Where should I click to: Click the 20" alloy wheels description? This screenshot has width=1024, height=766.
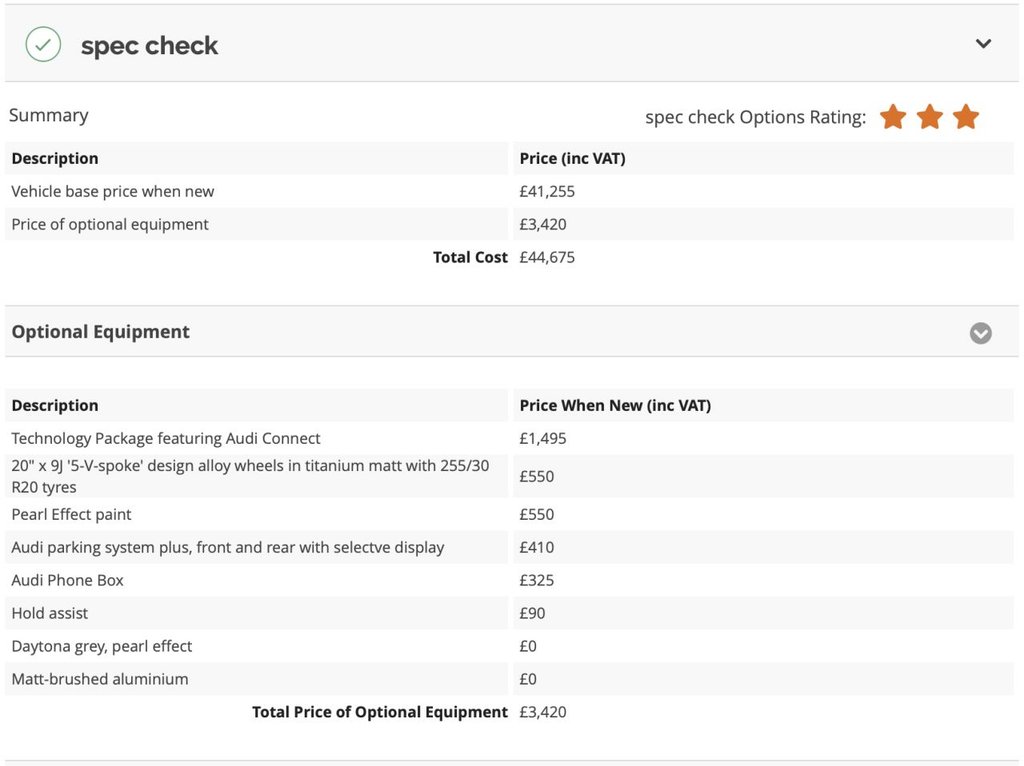pyautogui.click(x=250, y=476)
